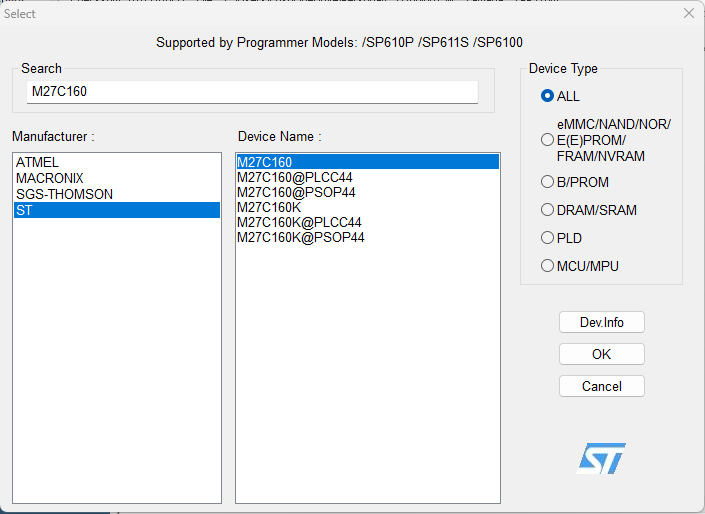Screen dimensions: 705x514
Task: Select ATMEL in the manufacturer list
Action: [x=38, y=162]
